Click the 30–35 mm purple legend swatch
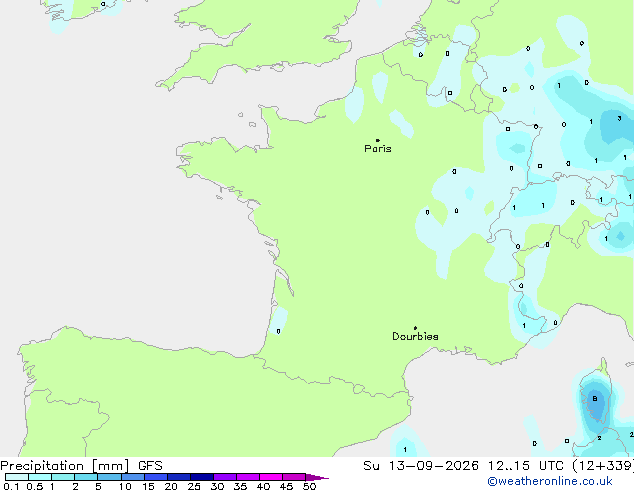Image resolution: width=634 pixels, height=490 pixels. 225,477
